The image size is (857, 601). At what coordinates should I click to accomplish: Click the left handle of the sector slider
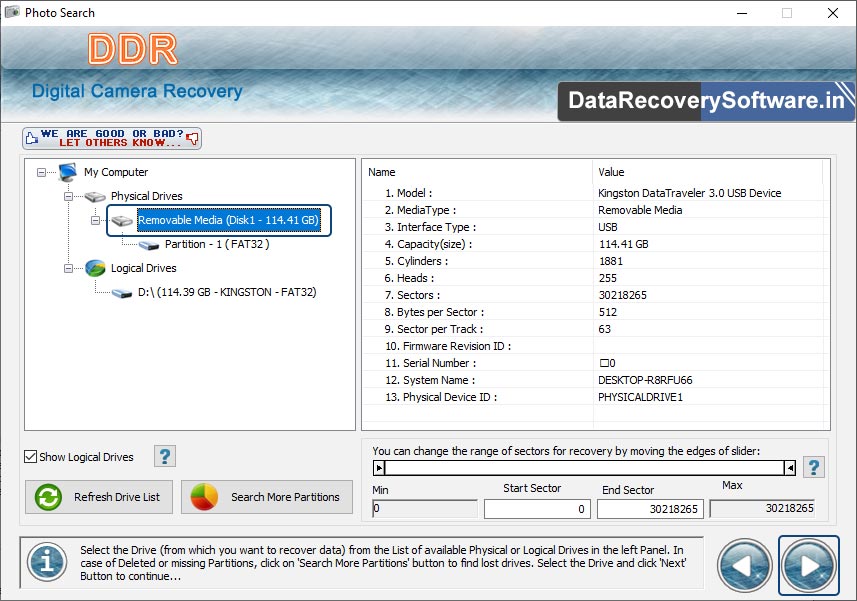coord(379,468)
